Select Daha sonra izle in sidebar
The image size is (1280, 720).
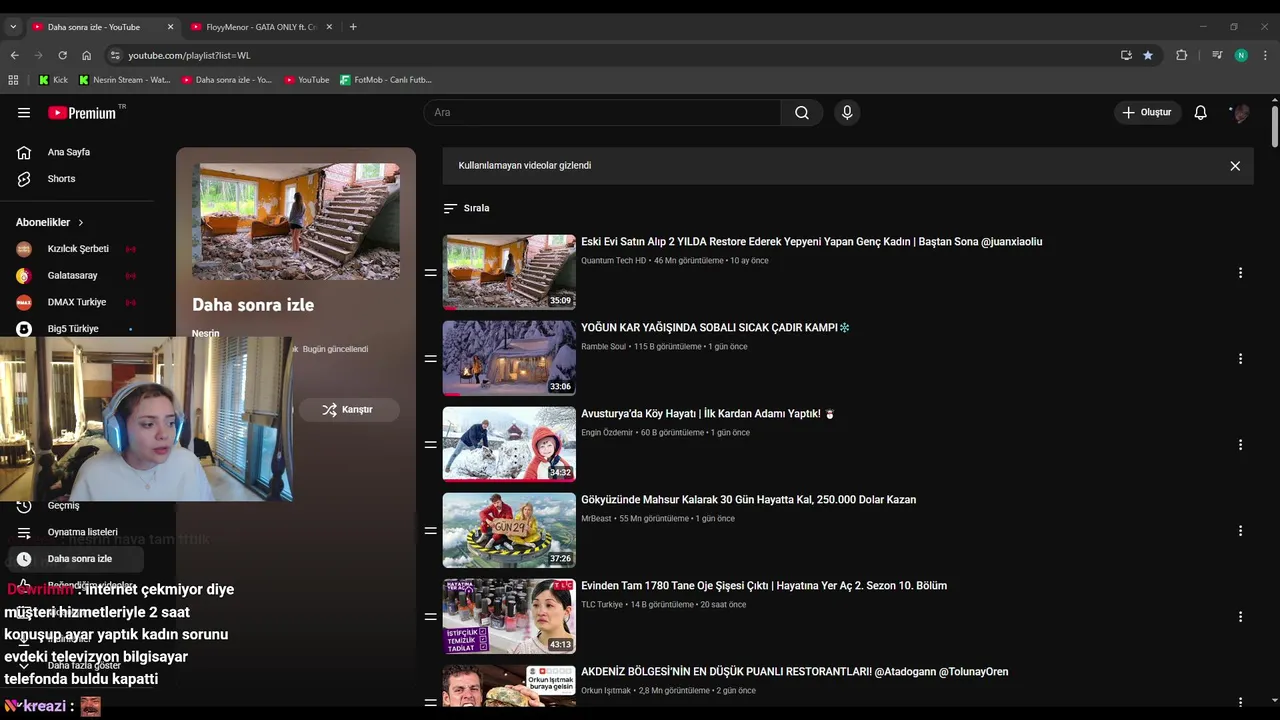point(76,559)
